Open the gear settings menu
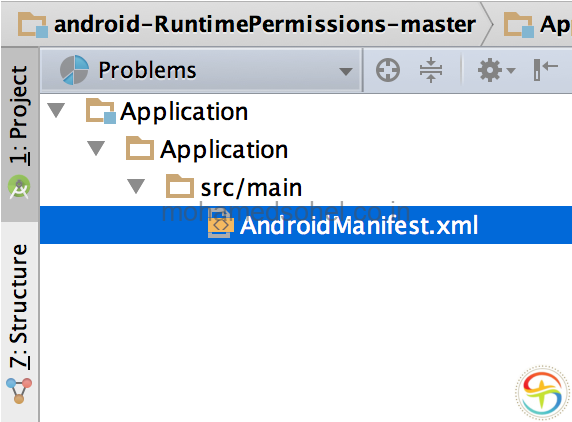The width and height of the screenshot is (572, 422). 496,70
